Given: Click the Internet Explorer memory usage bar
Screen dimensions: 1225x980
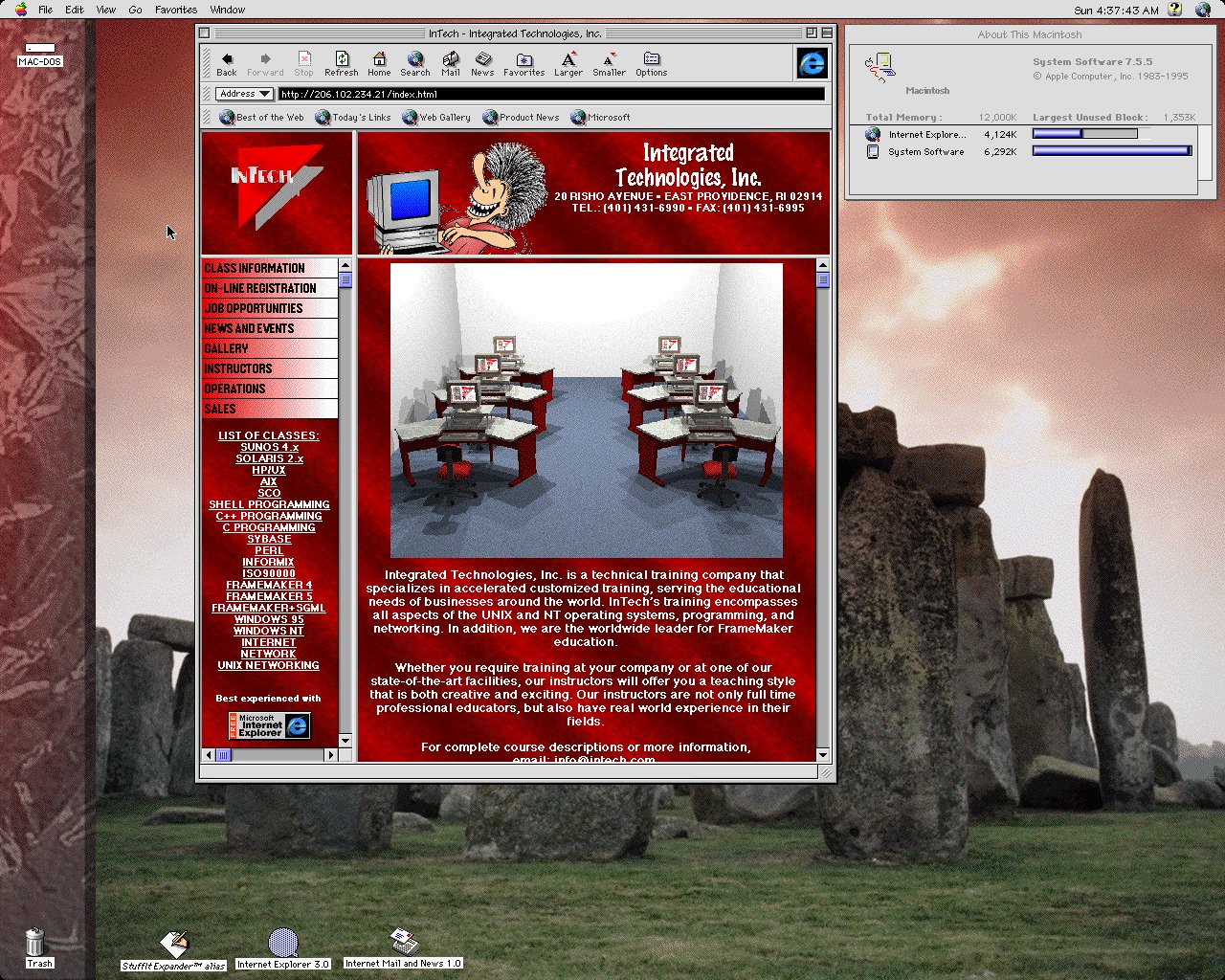Looking at the screenshot, I should pyautogui.click(x=1085, y=134).
